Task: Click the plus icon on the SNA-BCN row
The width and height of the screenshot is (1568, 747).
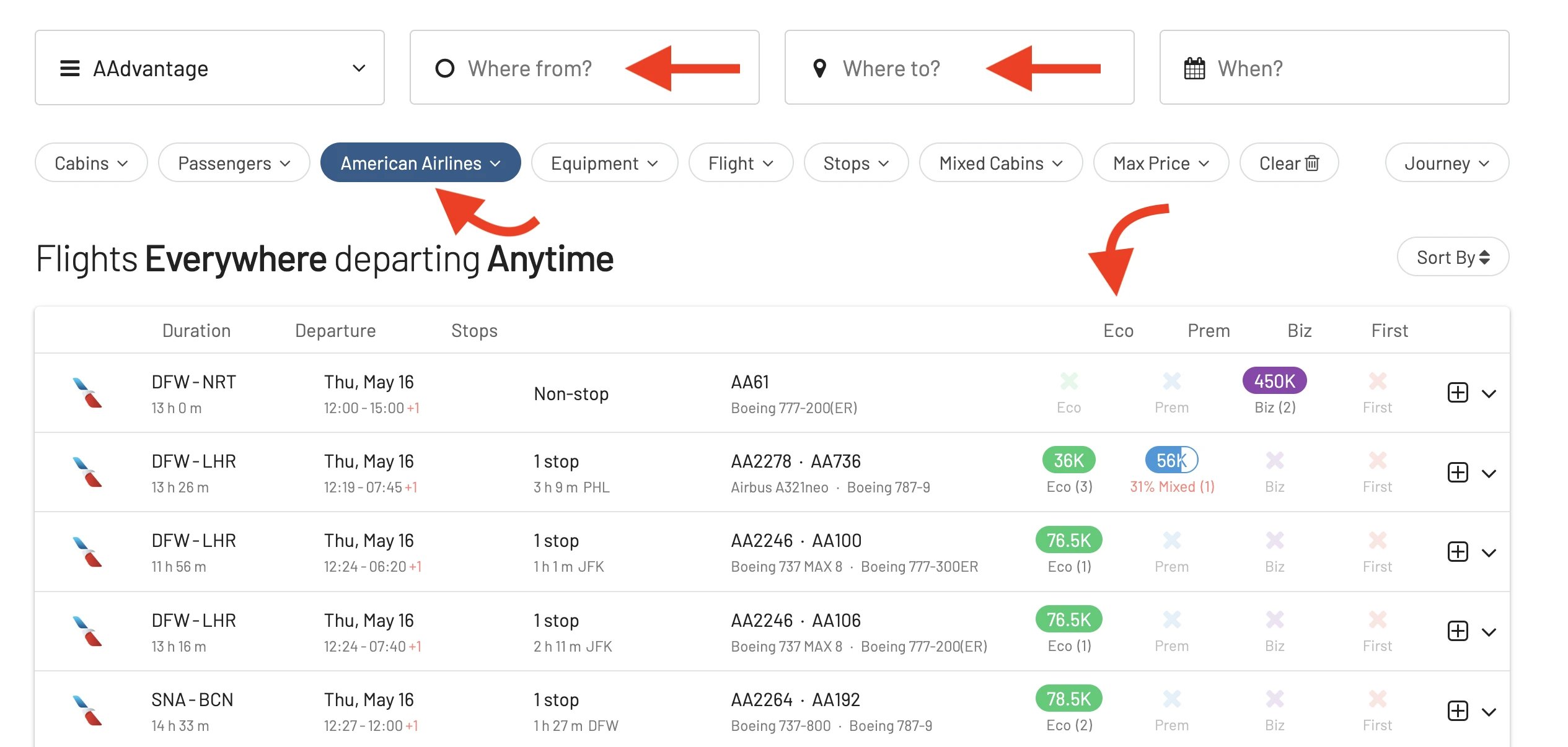Action: (x=1458, y=711)
